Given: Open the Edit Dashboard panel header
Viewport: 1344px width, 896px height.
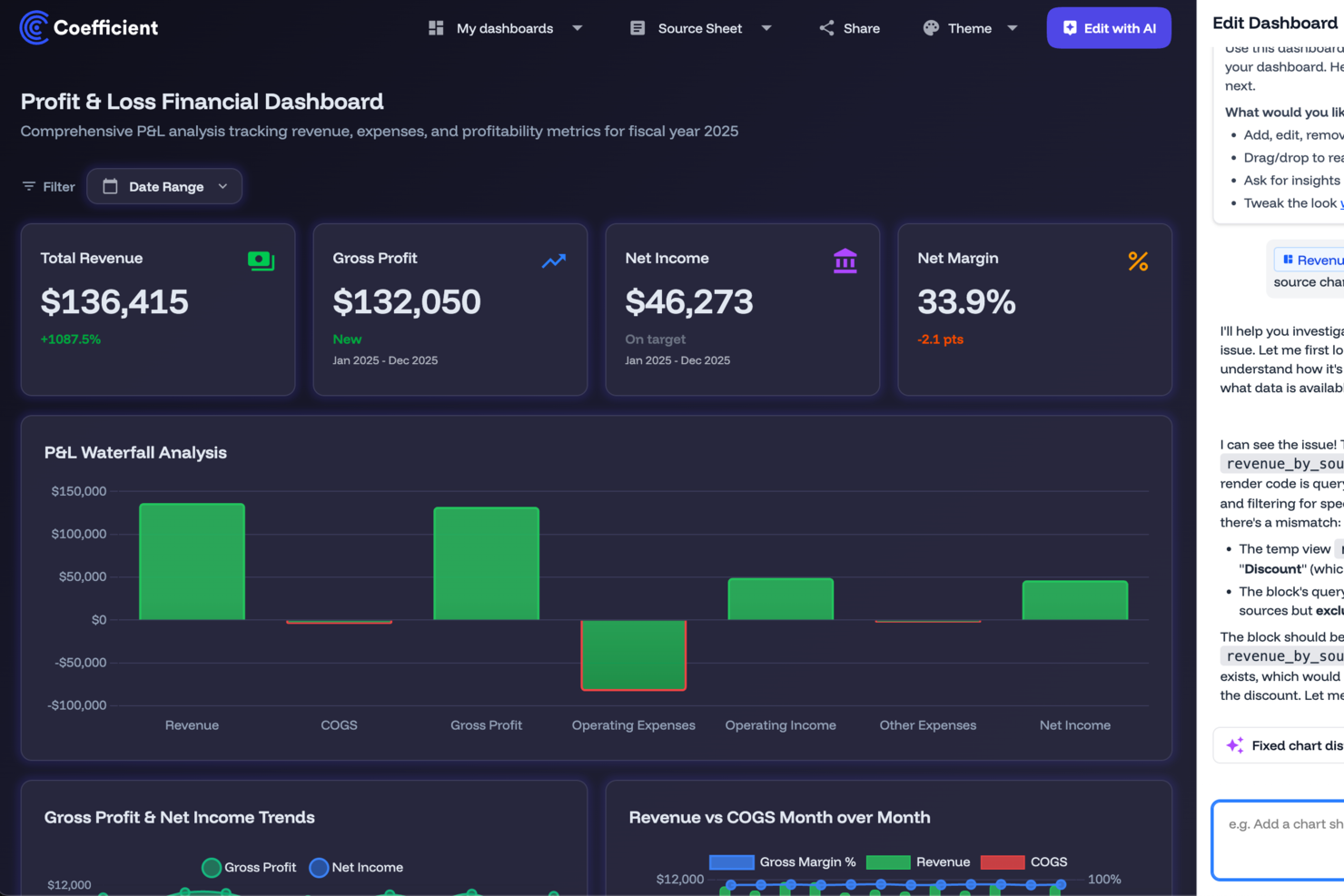Looking at the screenshot, I should pos(1276,23).
